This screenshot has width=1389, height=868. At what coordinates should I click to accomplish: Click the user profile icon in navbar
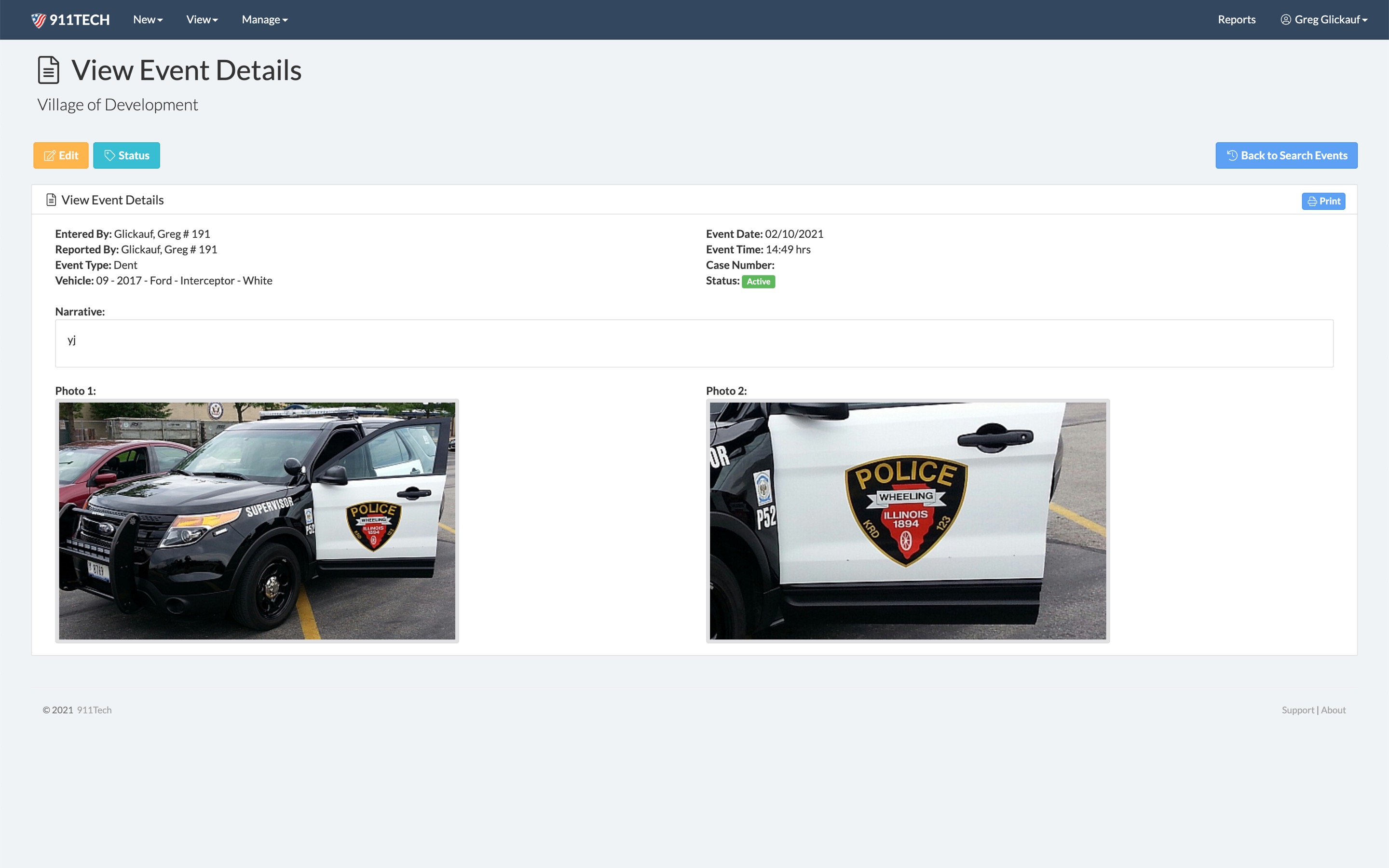(x=1286, y=20)
